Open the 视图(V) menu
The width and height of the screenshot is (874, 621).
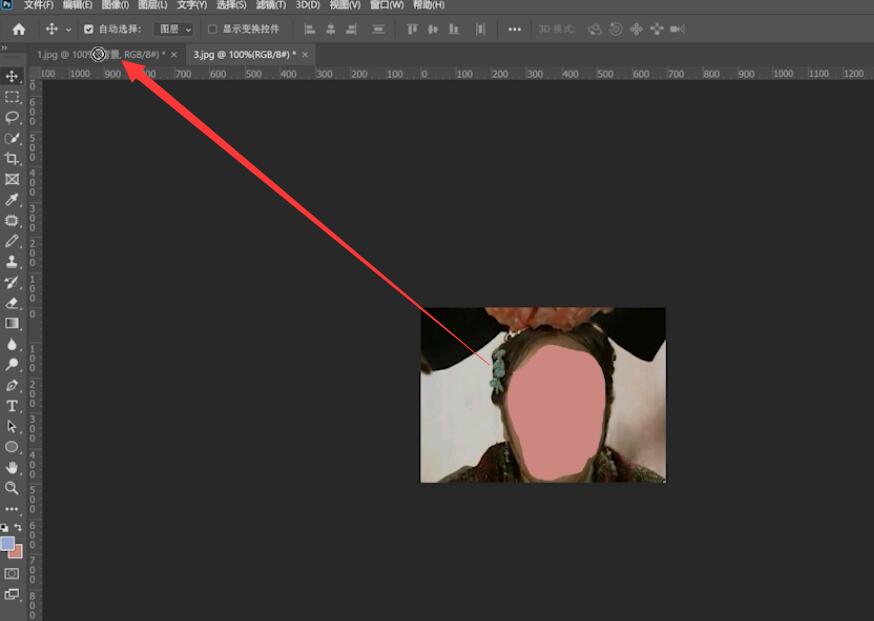(x=345, y=5)
